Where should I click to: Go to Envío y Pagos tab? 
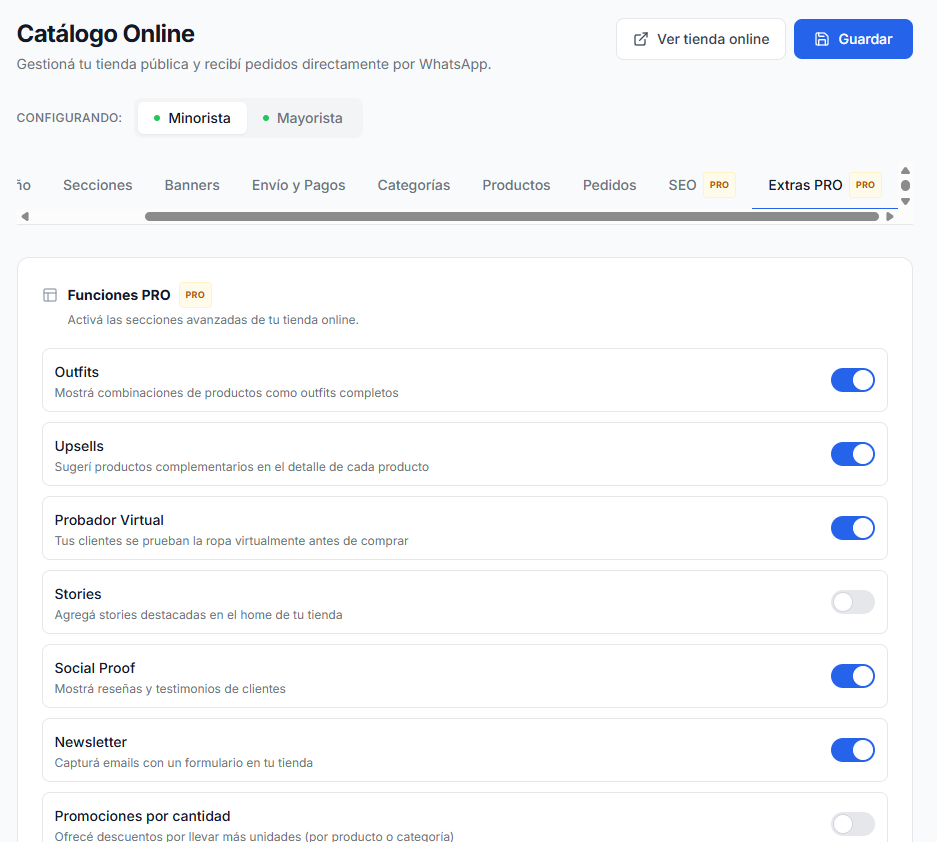[x=298, y=185]
